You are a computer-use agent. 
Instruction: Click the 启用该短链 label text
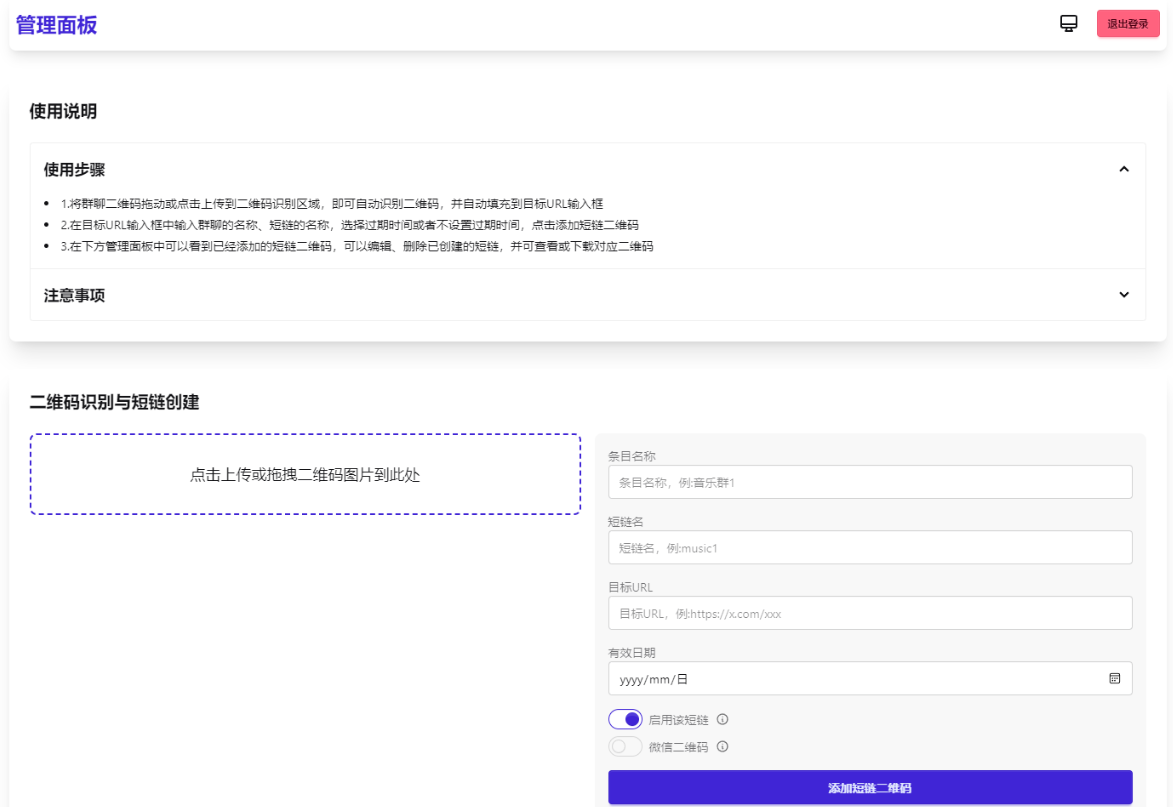click(678, 719)
